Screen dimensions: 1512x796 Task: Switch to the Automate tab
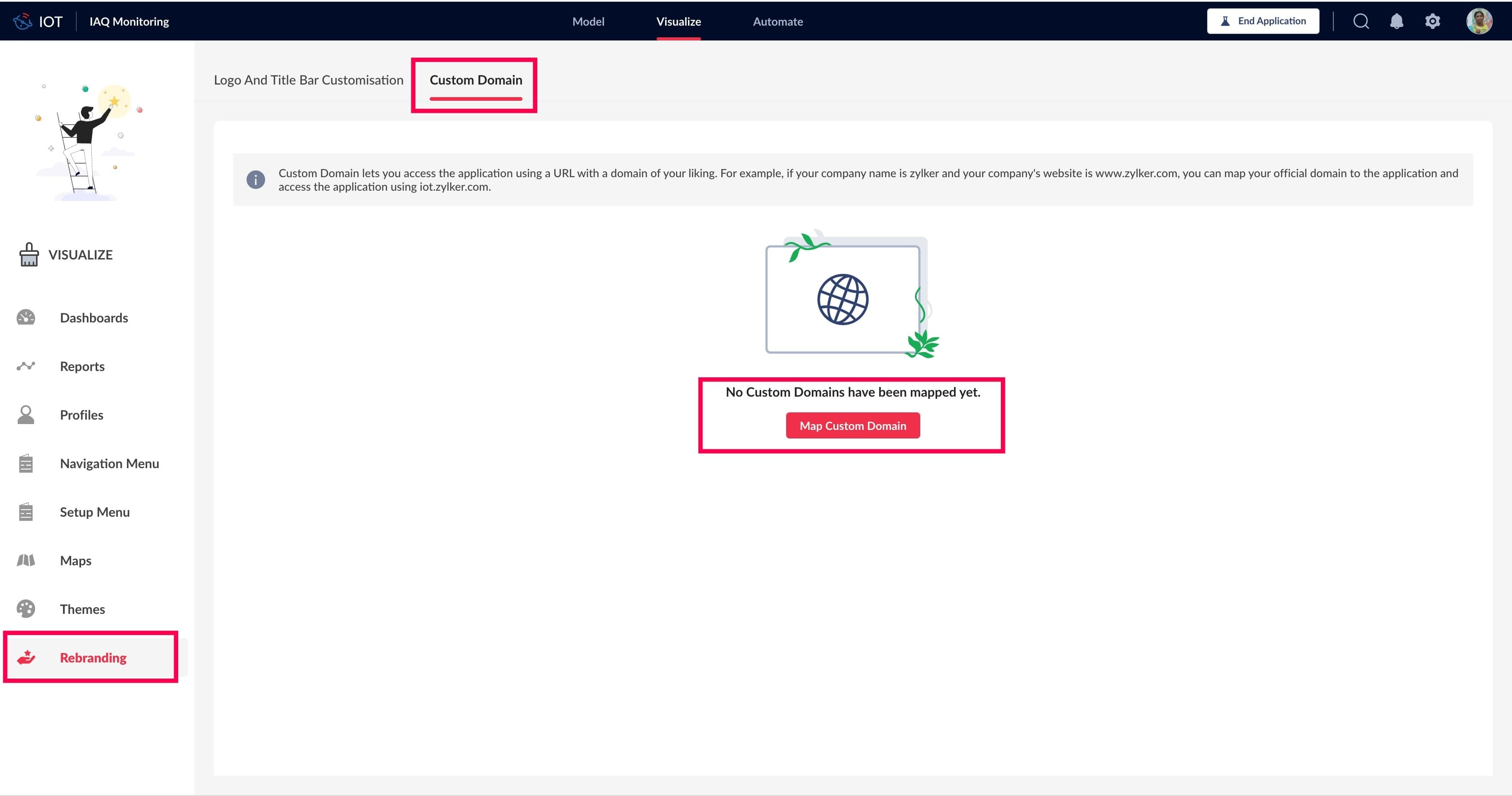(x=778, y=22)
